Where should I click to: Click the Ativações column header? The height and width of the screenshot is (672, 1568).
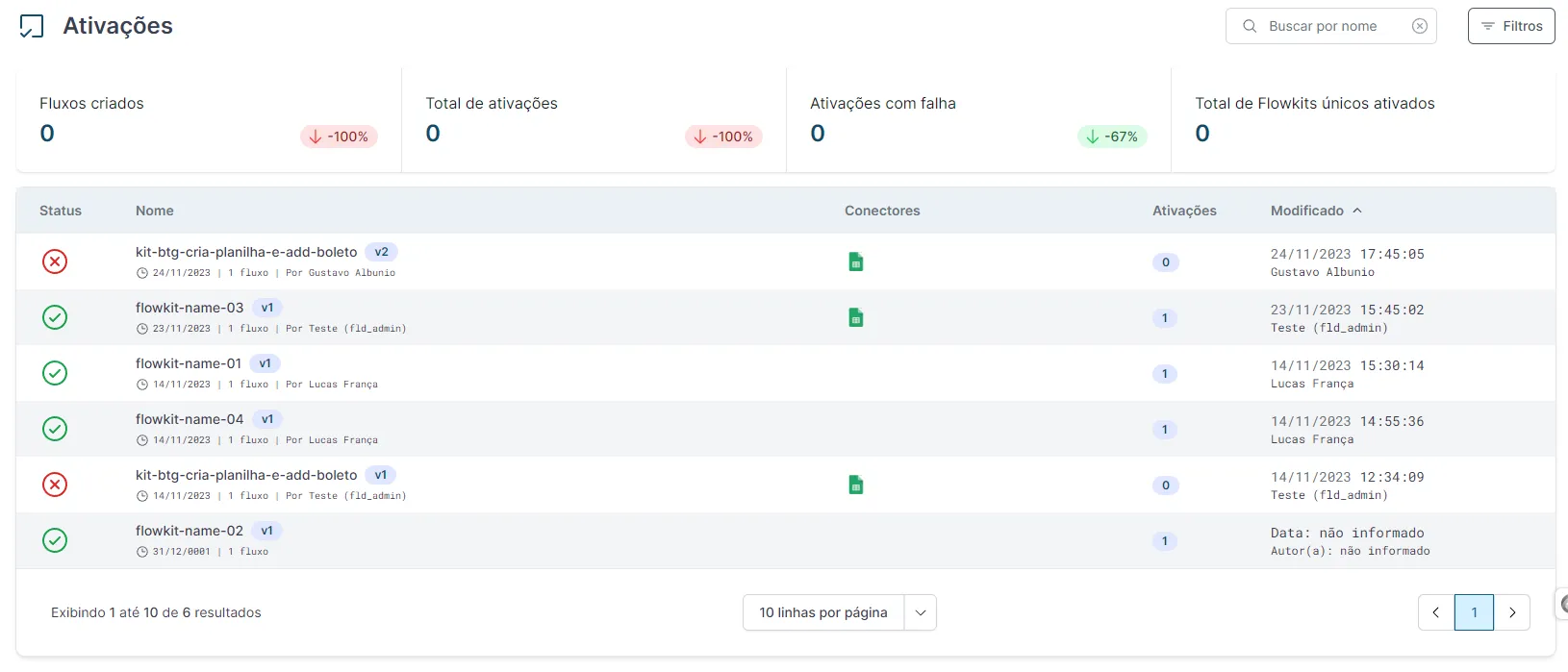point(1184,211)
